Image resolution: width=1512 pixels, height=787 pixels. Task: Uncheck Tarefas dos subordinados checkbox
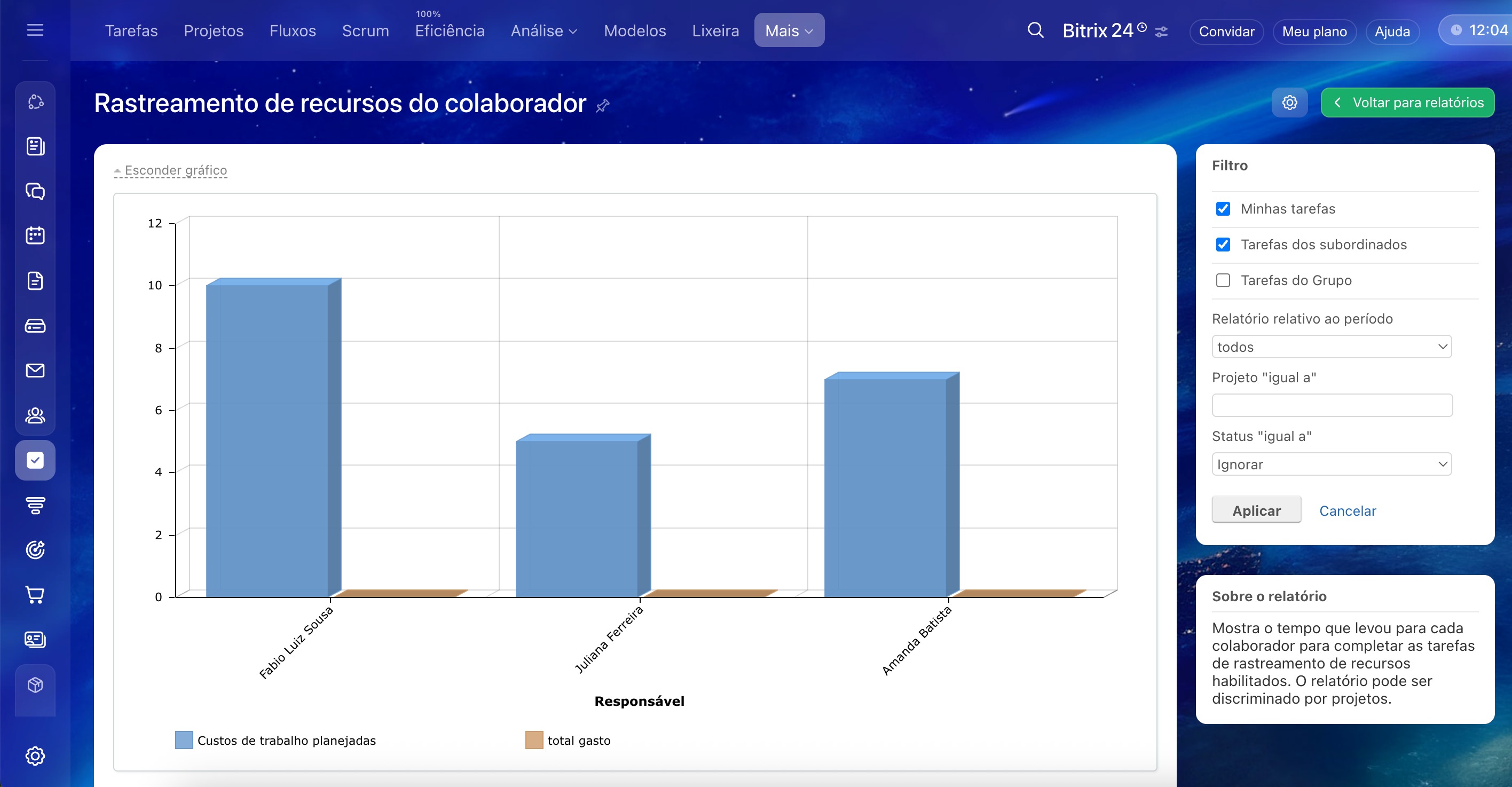(1223, 245)
